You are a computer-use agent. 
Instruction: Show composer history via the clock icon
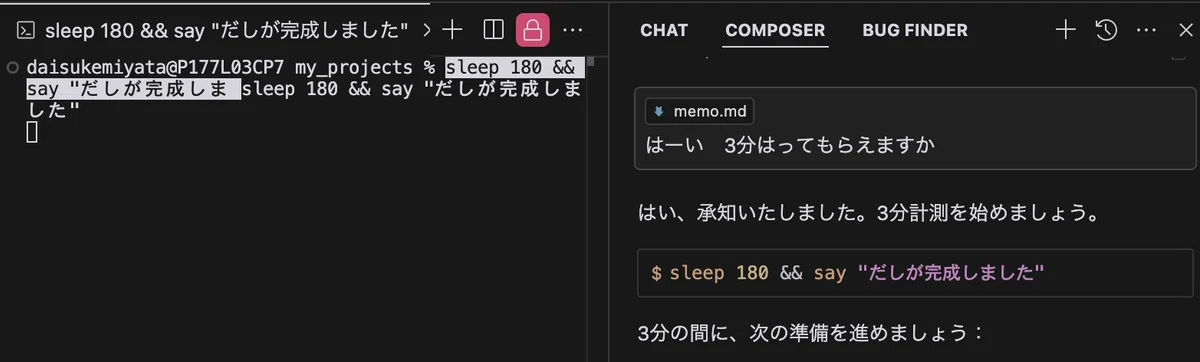pyautogui.click(x=1106, y=30)
